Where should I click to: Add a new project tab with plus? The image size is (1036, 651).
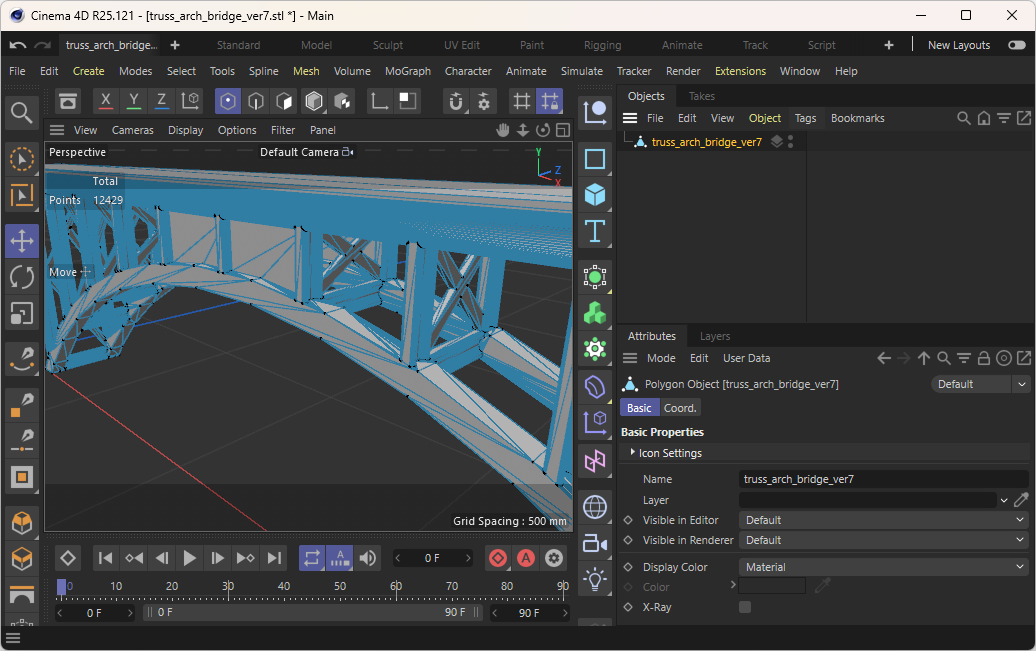click(175, 45)
